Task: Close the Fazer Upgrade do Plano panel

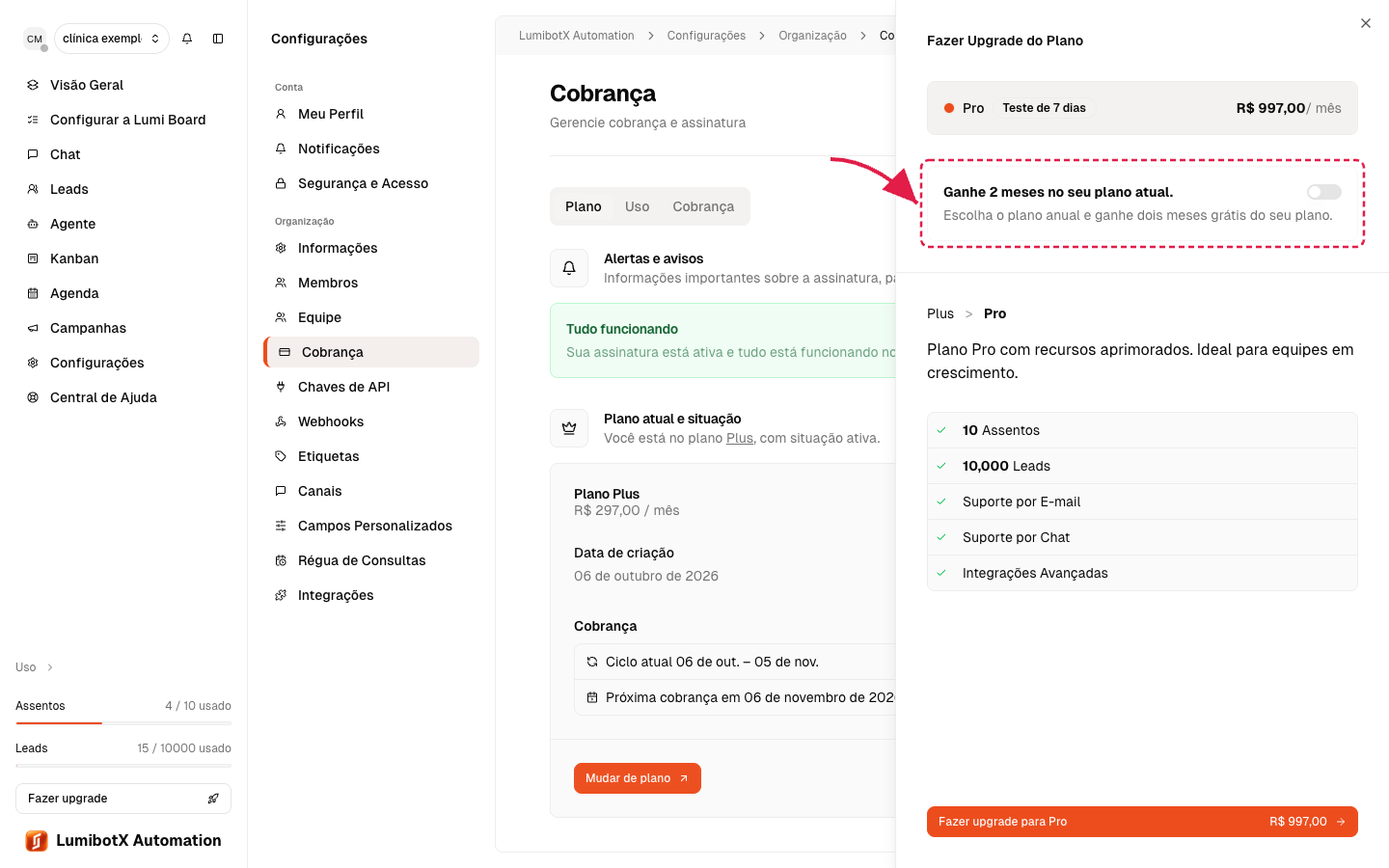Action: (1366, 23)
